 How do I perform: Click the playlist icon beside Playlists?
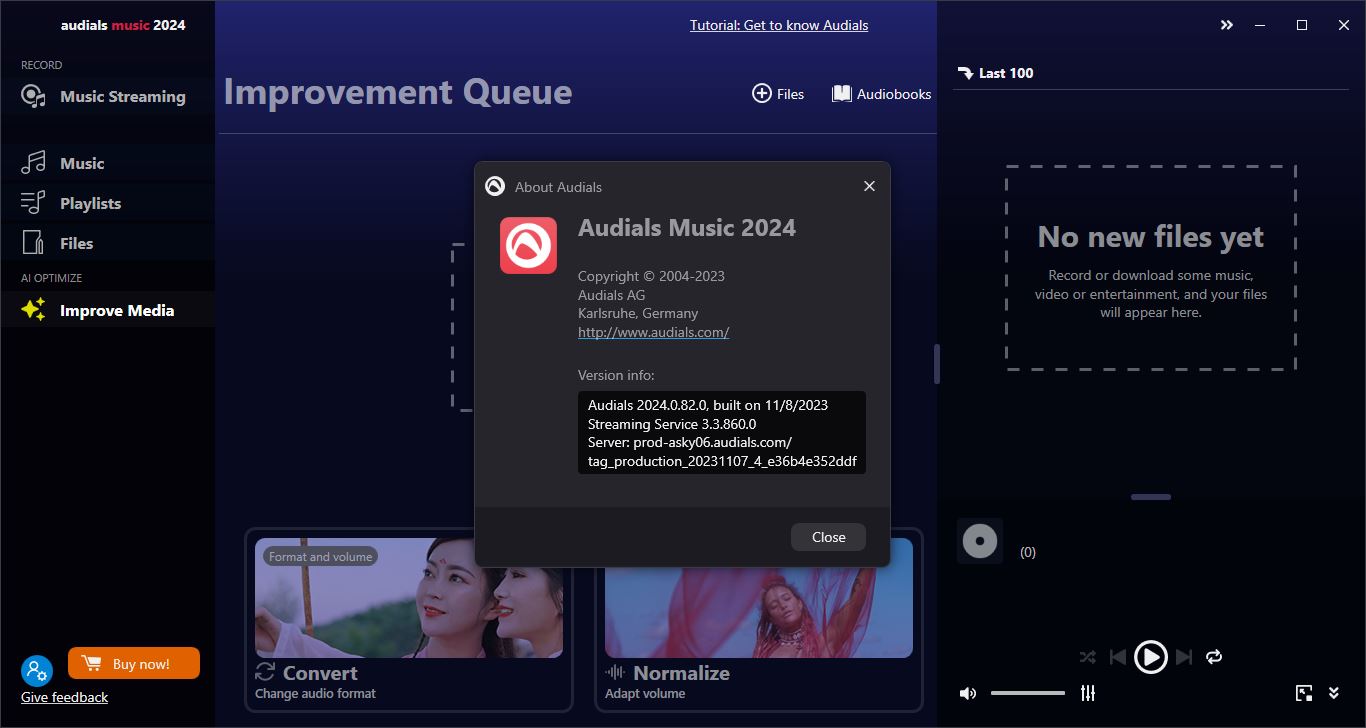click(x=33, y=203)
